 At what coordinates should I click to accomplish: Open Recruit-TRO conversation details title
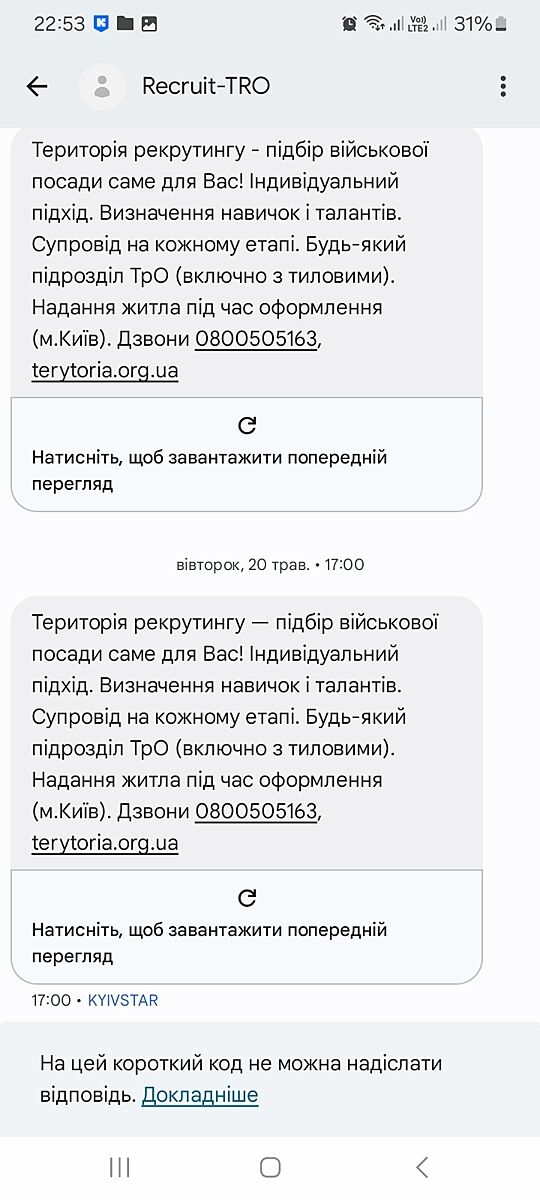point(206,86)
